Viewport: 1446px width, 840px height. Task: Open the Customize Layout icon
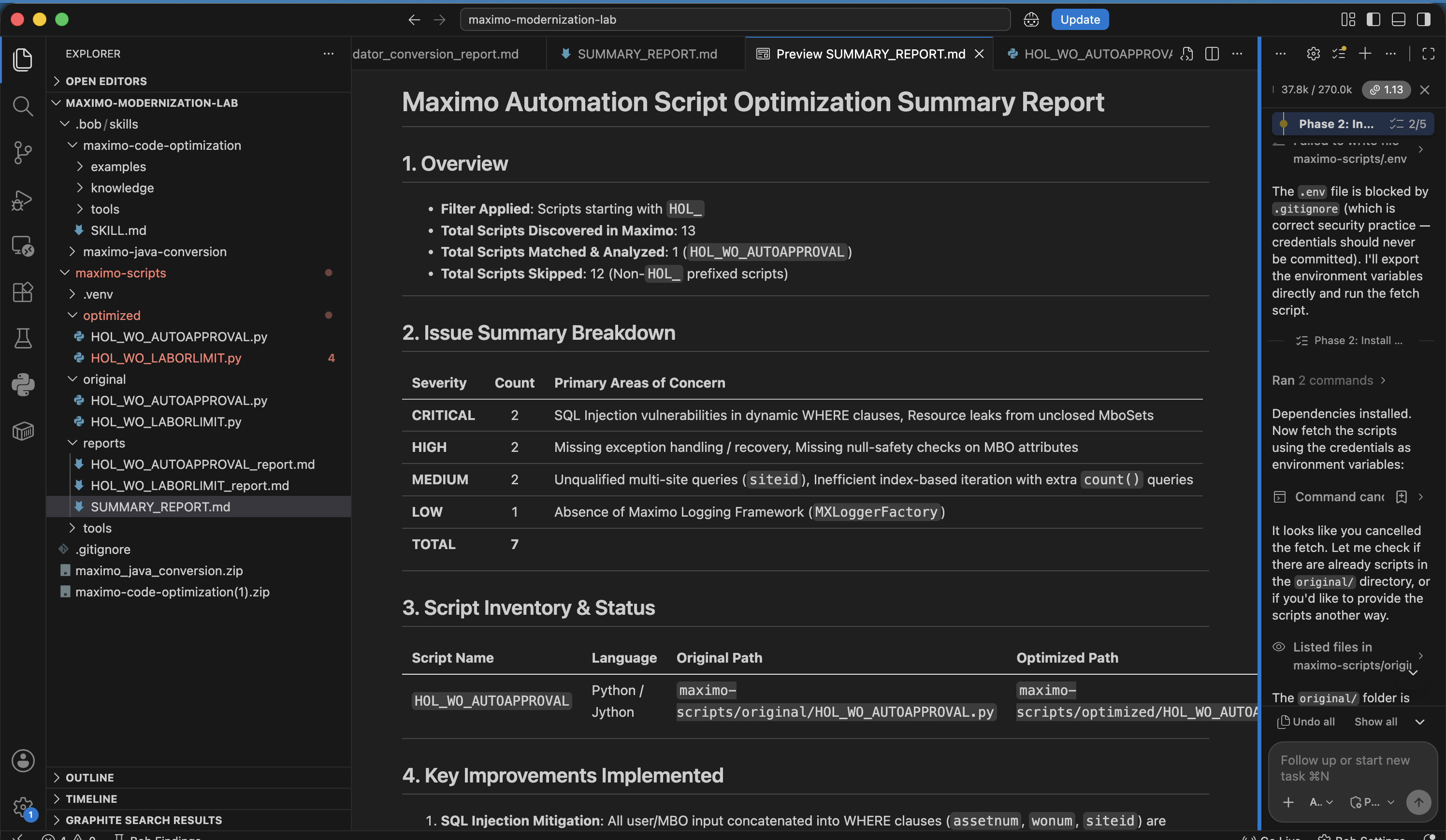coord(1348,19)
